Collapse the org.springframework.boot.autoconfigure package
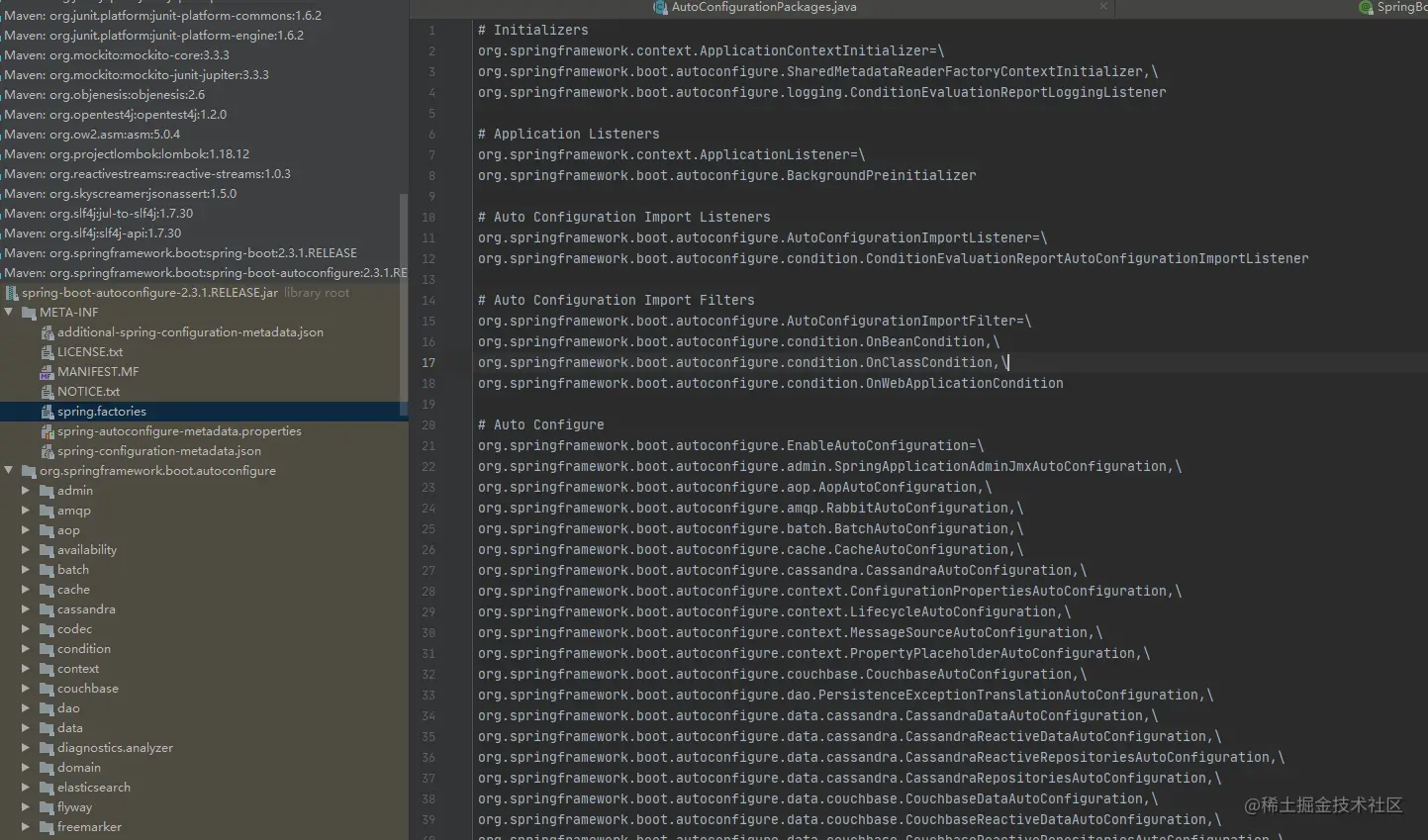Viewport: 1428px width, 840px height. (x=9, y=471)
